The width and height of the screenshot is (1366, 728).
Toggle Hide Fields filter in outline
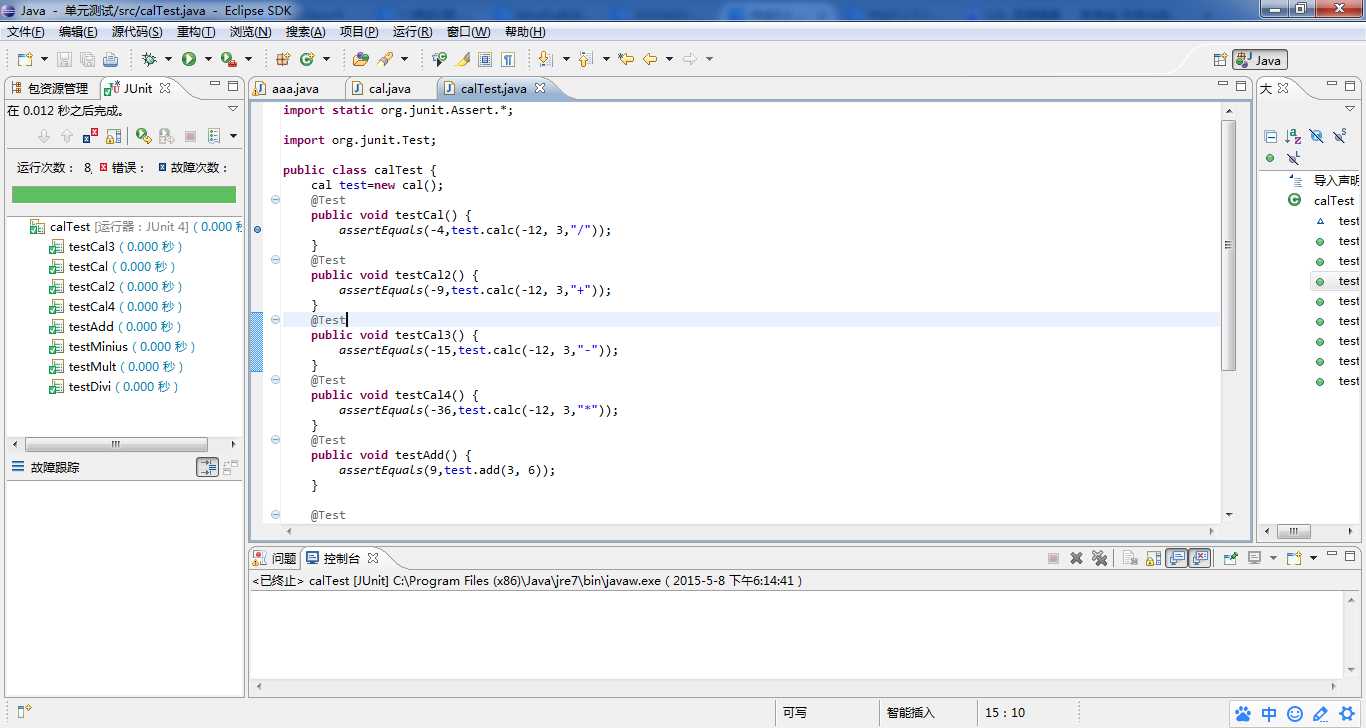coord(1316,136)
